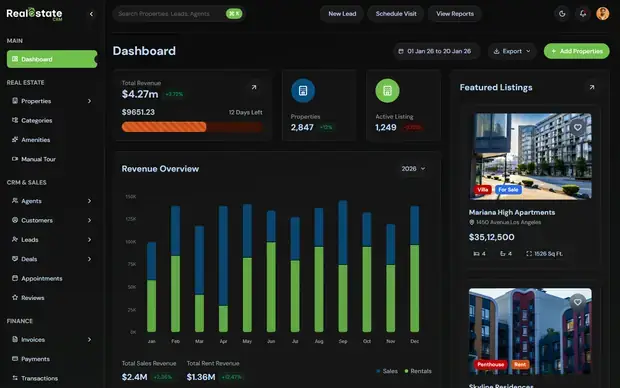The image size is (620, 388).
Task: Click the Deals sidebar icon
Action: 15,259
